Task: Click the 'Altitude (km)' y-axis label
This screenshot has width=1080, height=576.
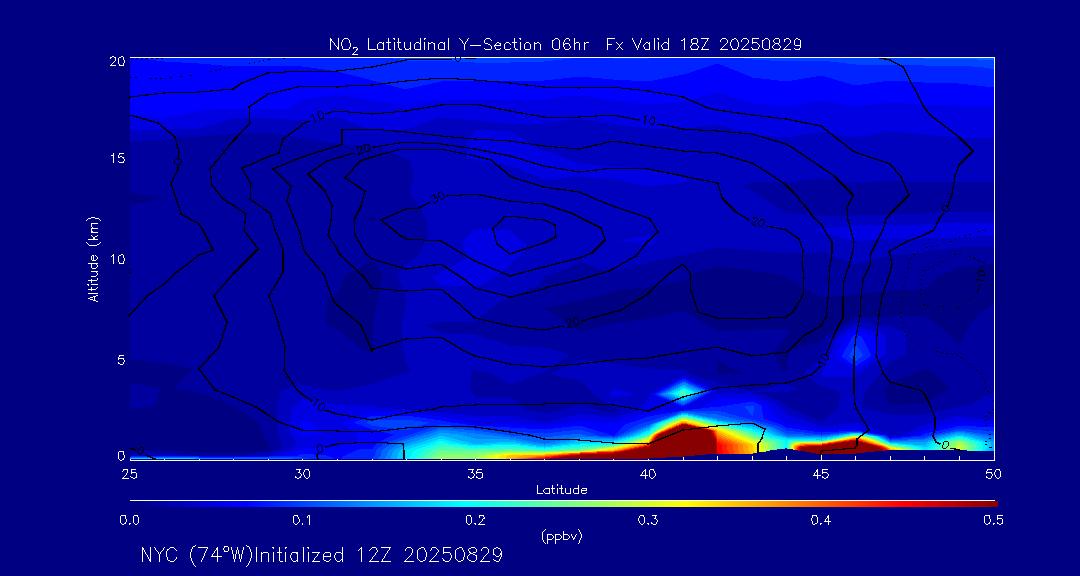Action: coord(93,259)
